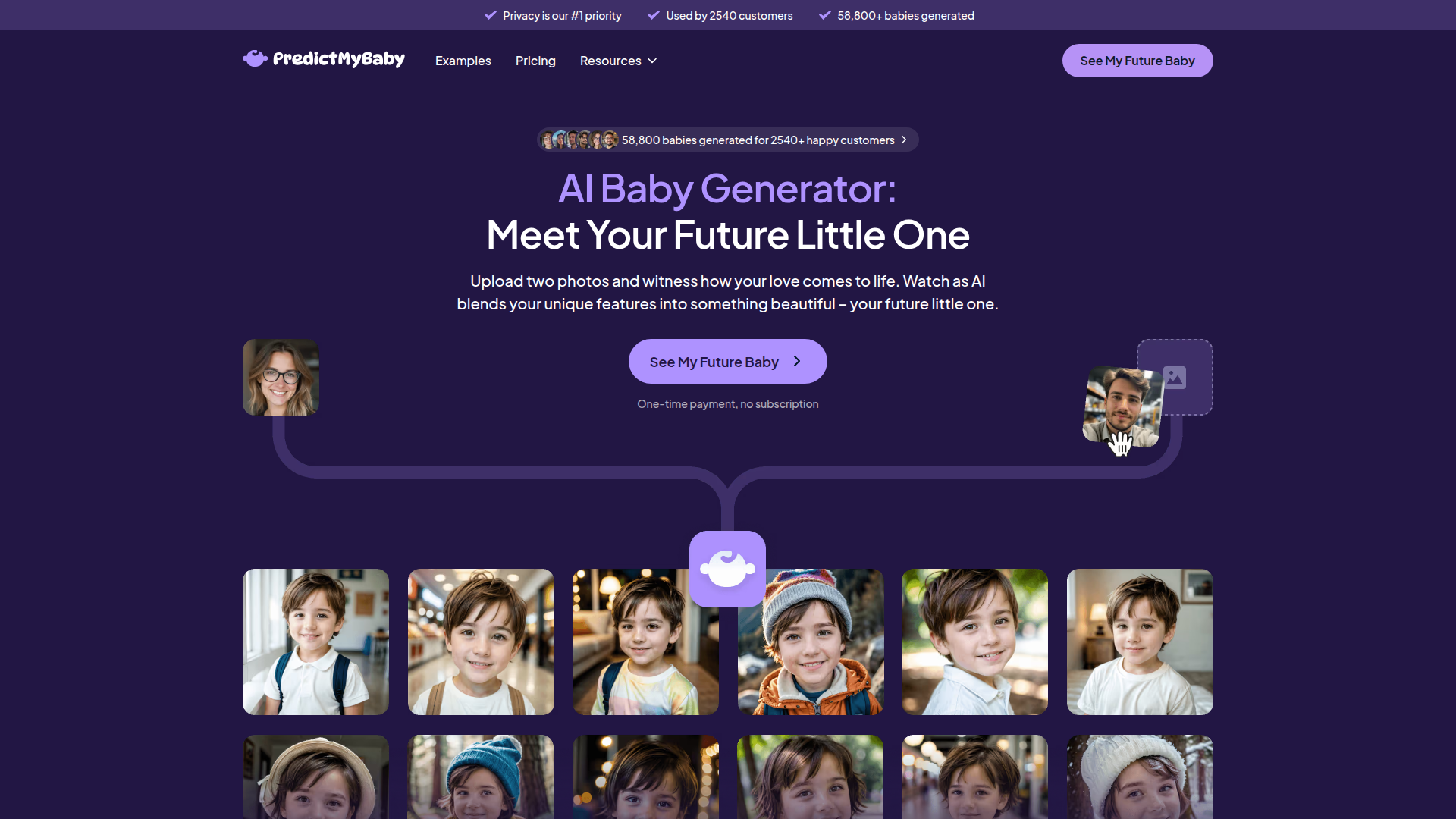Viewport: 1456px width, 819px height.
Task: Open the baby photo with striped beanie
Action: click(811, 642)
